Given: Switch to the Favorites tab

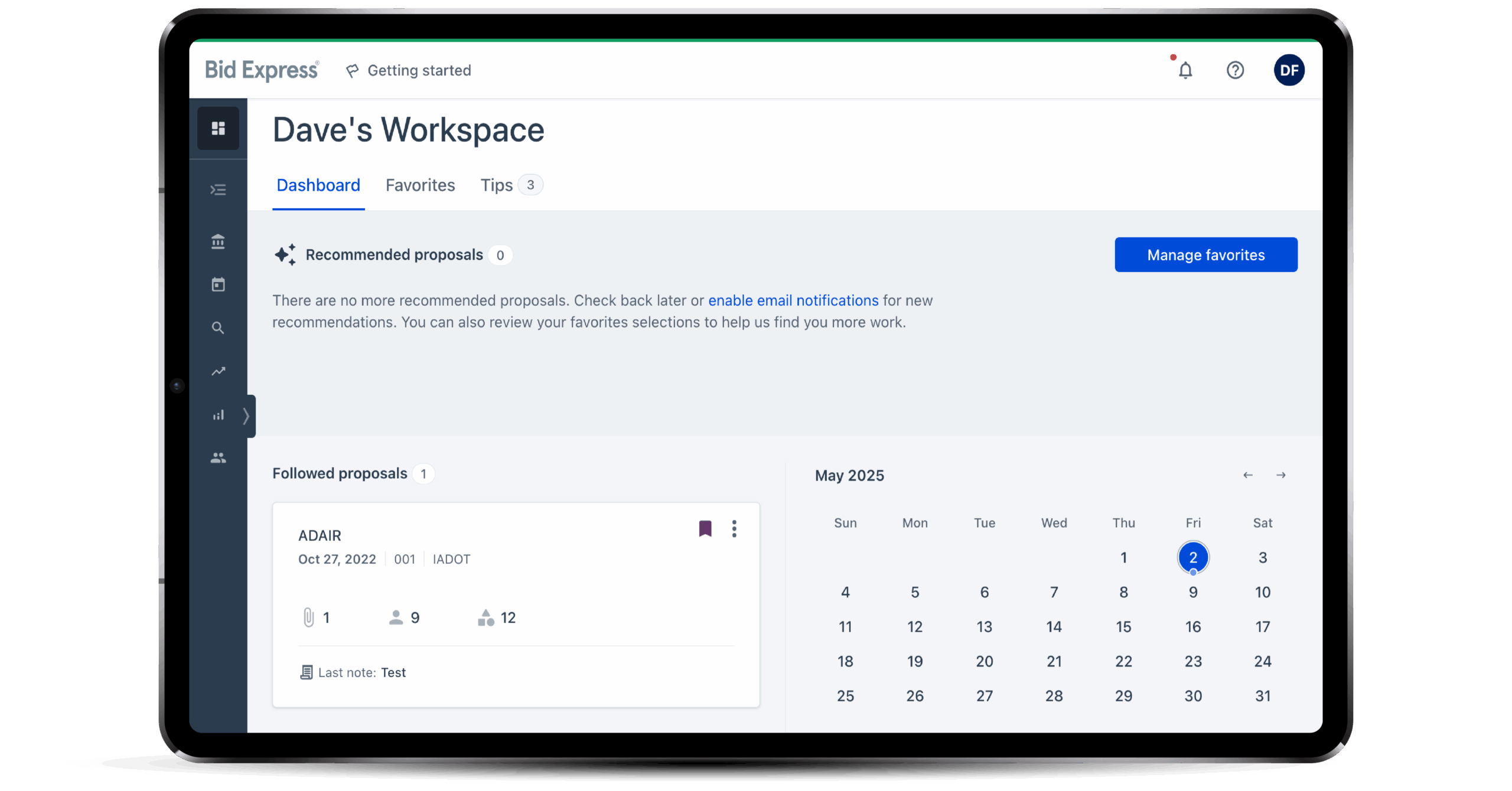Looking at the screenshot, I should pyautogui.click(x=420, y=185).
